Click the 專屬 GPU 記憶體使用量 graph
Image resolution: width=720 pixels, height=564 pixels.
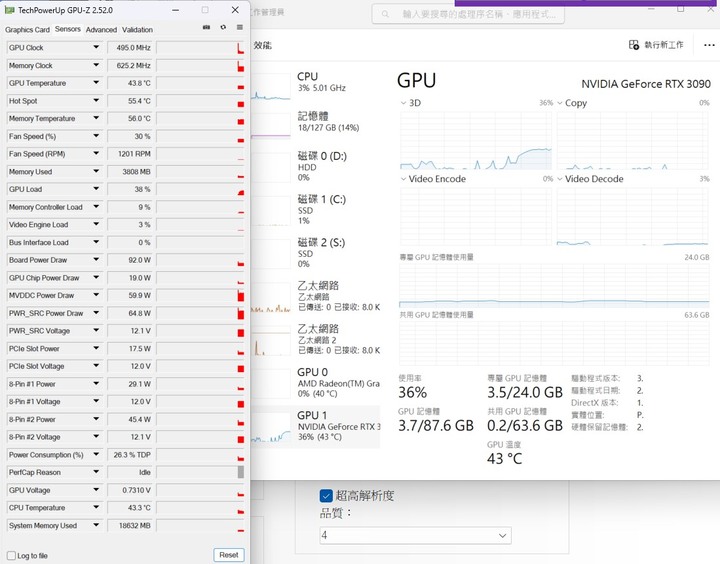pos(554,285)
